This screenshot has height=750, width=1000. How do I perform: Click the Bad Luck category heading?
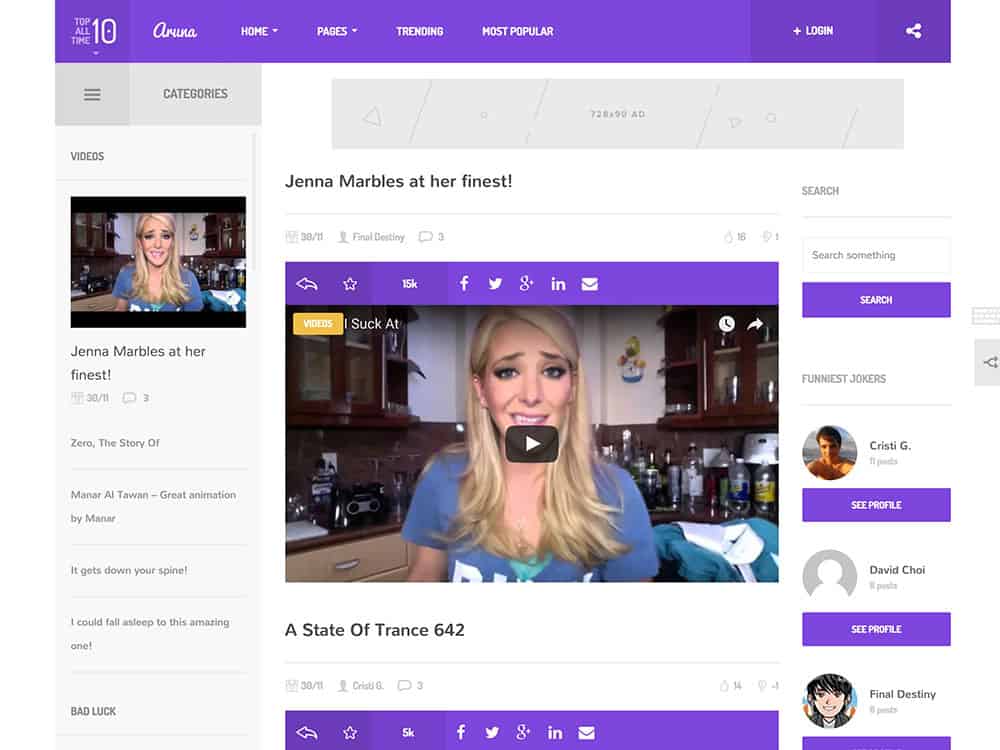[x=93, y=711]
